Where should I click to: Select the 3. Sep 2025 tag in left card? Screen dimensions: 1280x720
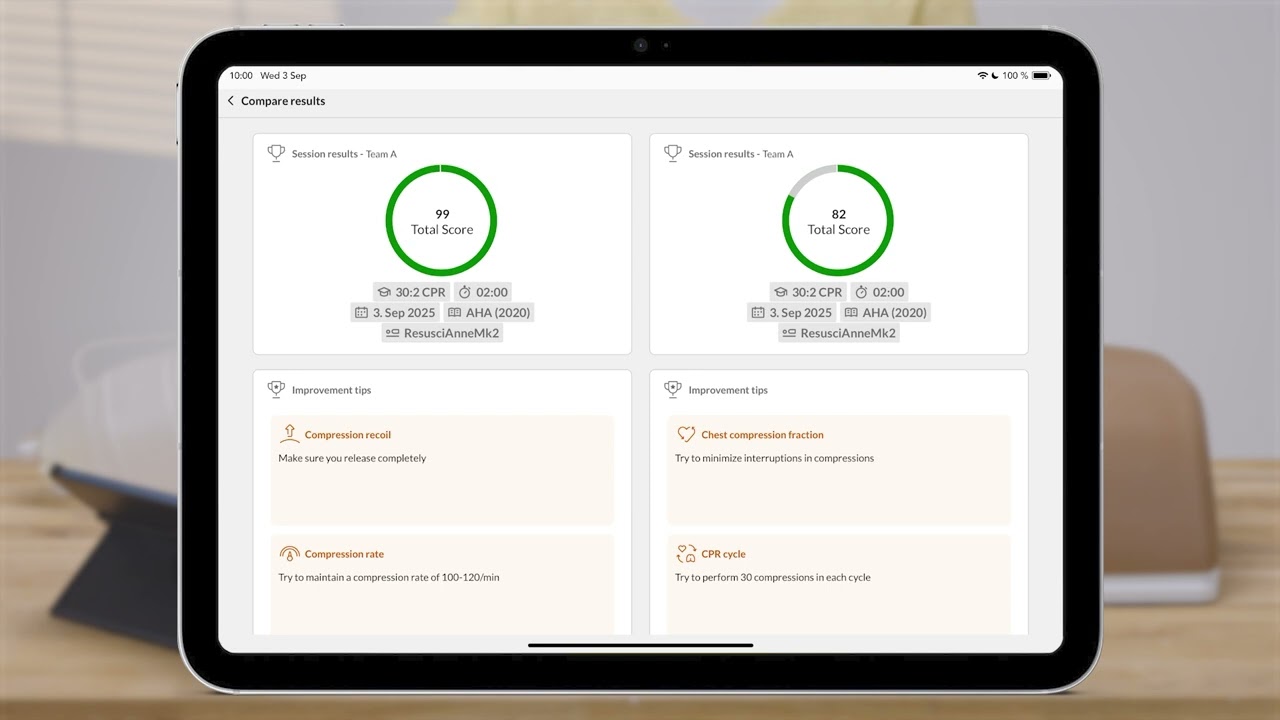[394, 312]
